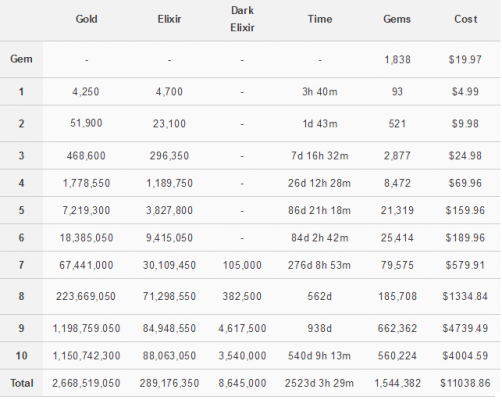502x400 pixels.
Task: Select the total cost $11038.86
Action: (465, 383)
